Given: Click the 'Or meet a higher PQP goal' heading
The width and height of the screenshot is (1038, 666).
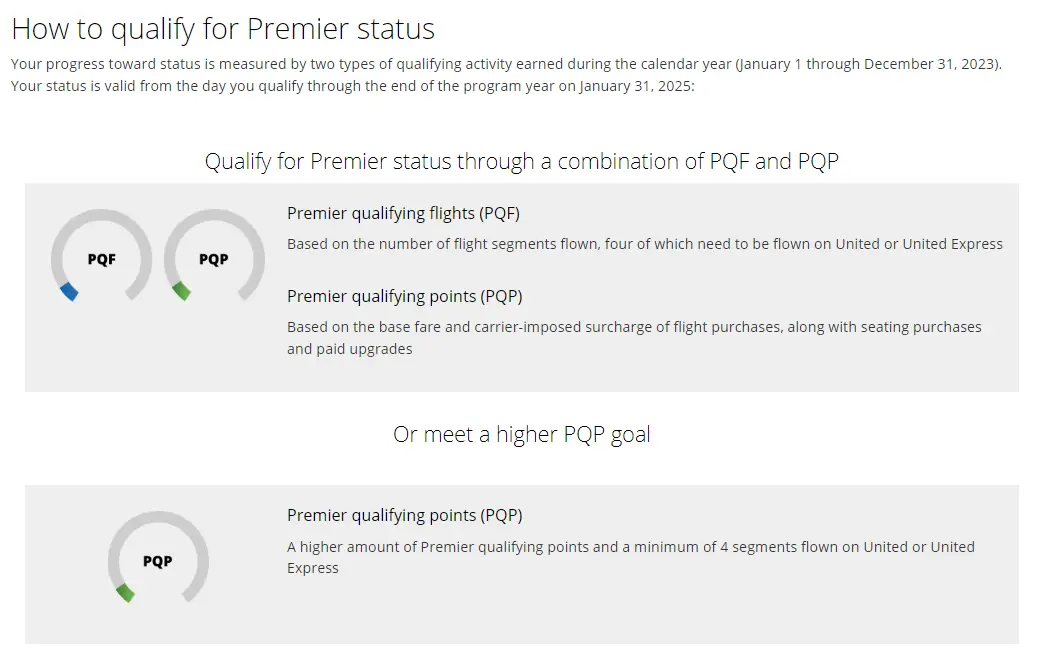Looking at the screenshot, I should pos(521,434).
